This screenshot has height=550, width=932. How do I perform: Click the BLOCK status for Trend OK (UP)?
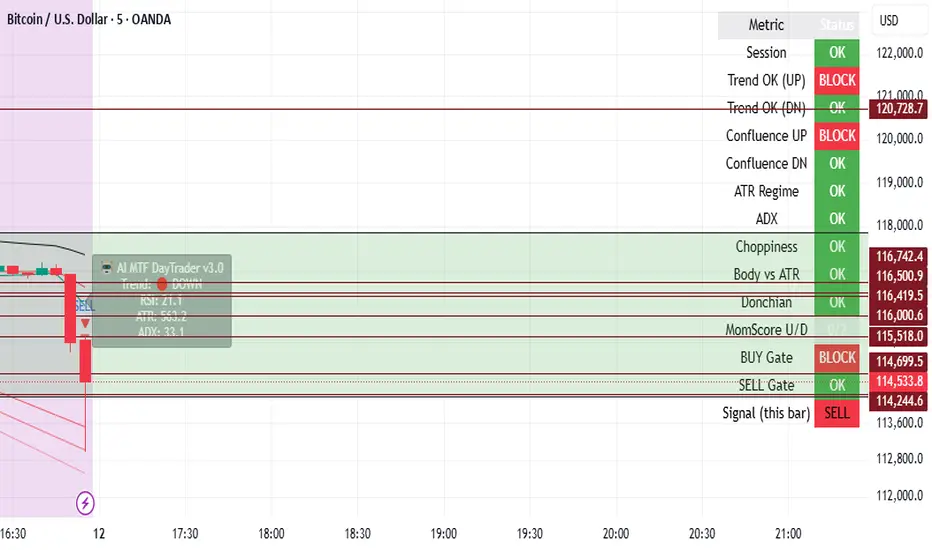(837, 80)
